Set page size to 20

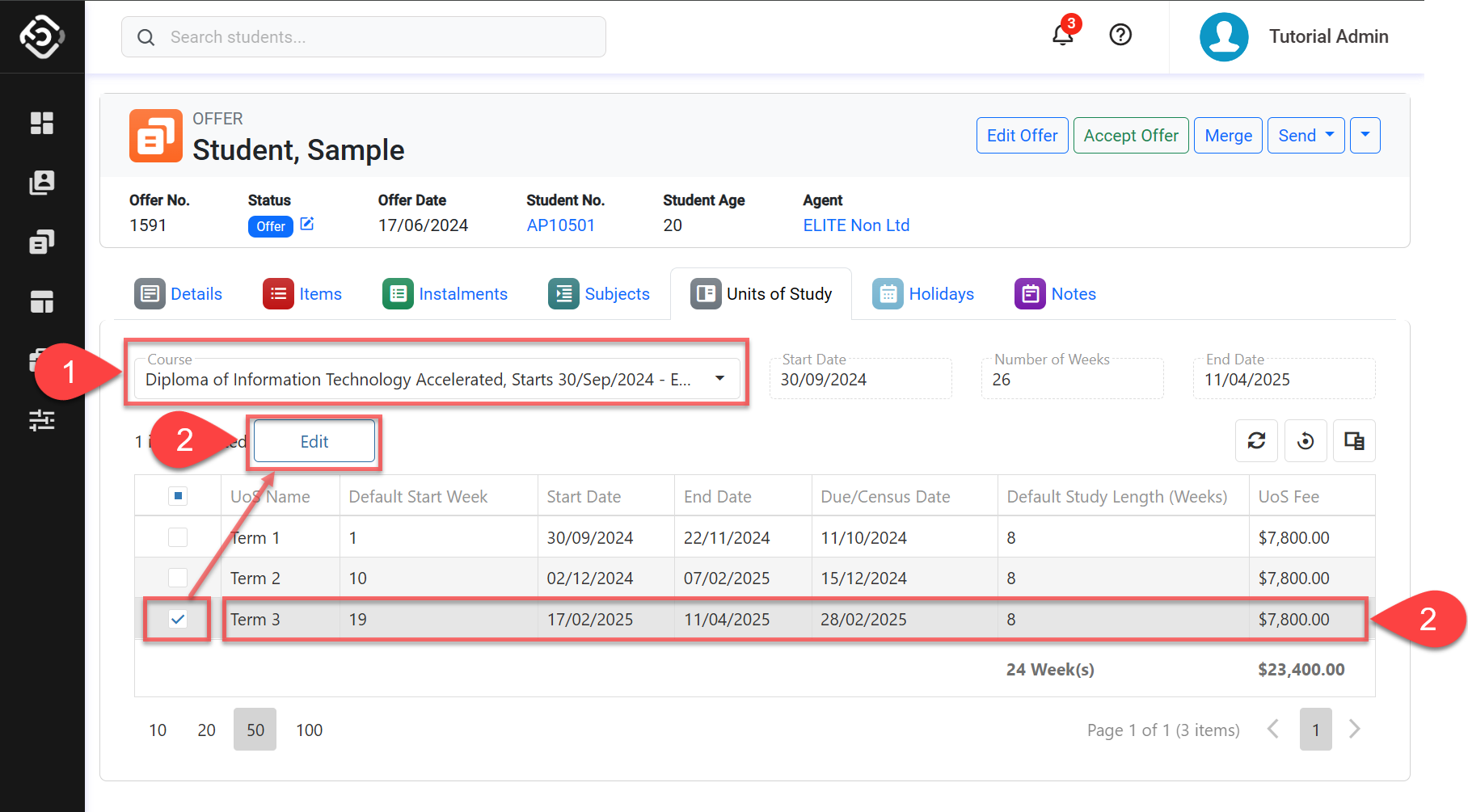point(207,730)
